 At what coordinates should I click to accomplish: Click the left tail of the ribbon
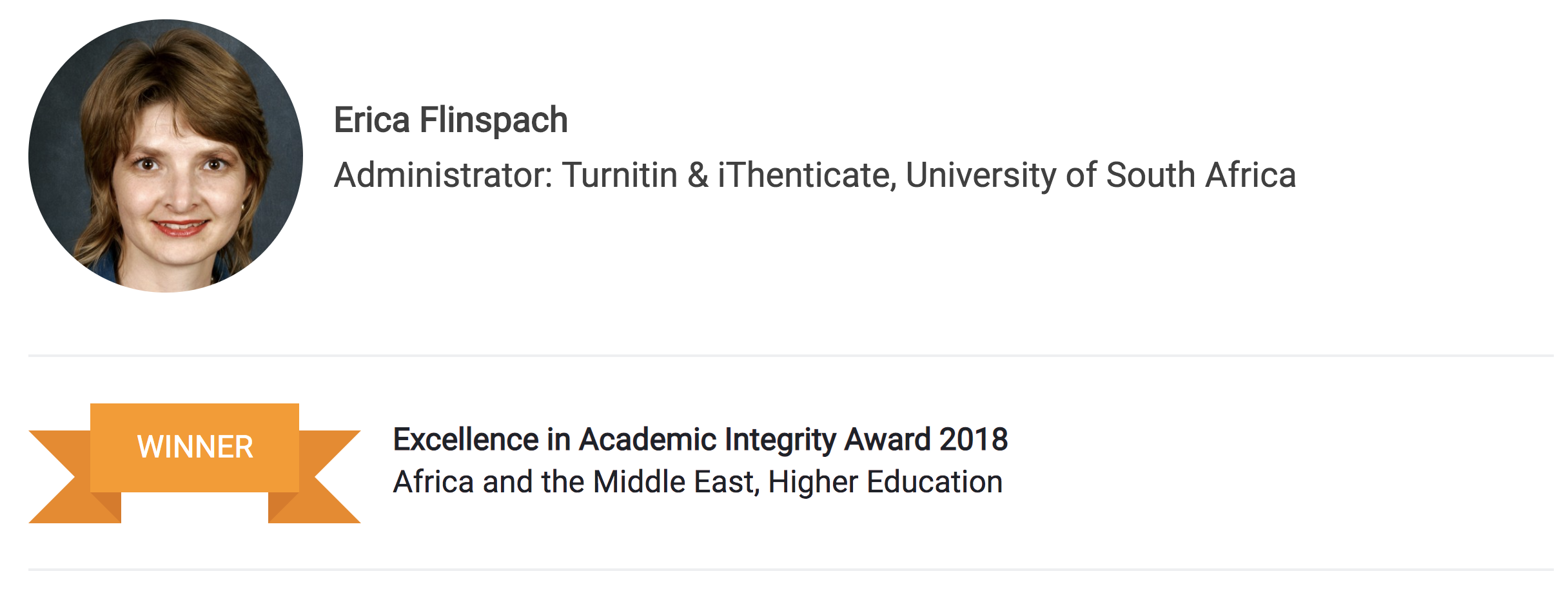point(58,477)
